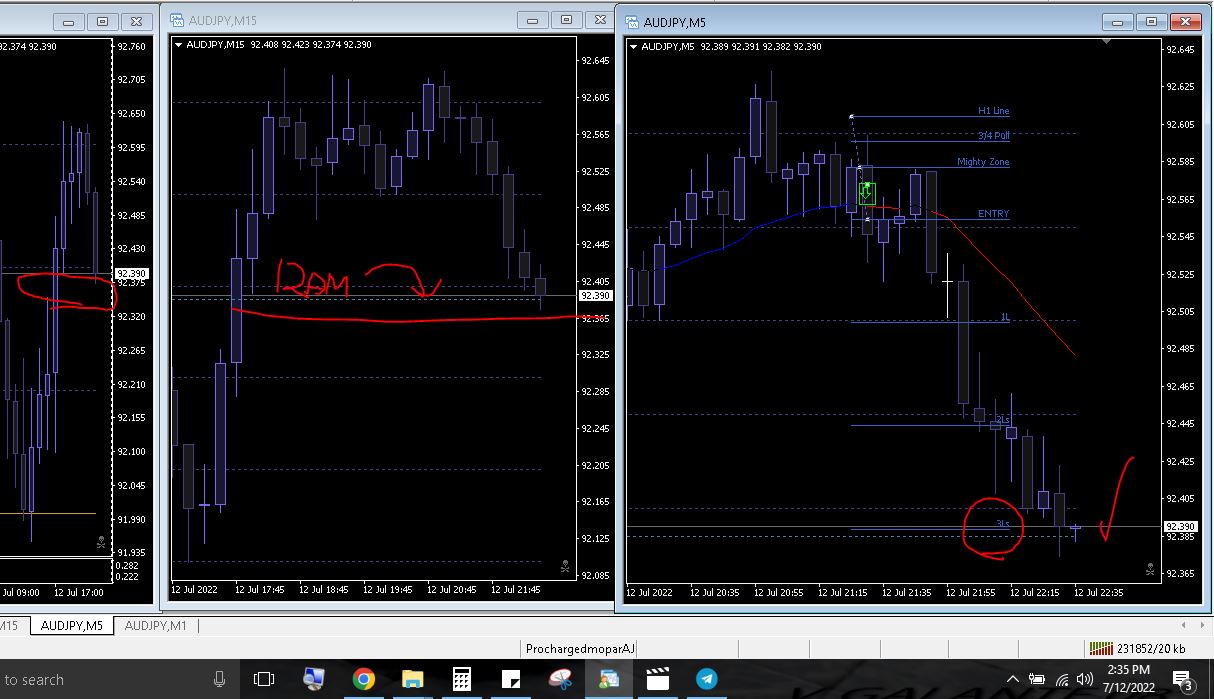Screen dimensions: 1214x699
Task: Close the leftmost chart window
Action: [139, 21]
